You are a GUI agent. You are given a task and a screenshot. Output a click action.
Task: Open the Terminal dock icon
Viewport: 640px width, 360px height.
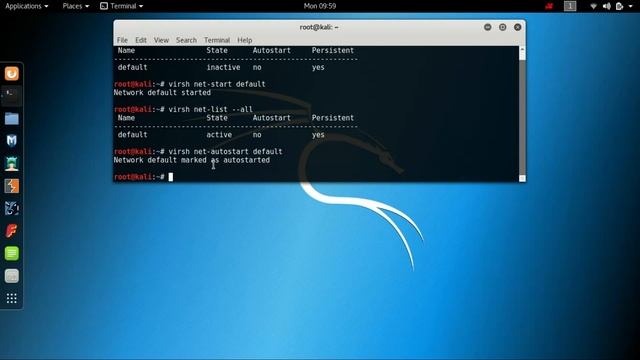[12, 96]
